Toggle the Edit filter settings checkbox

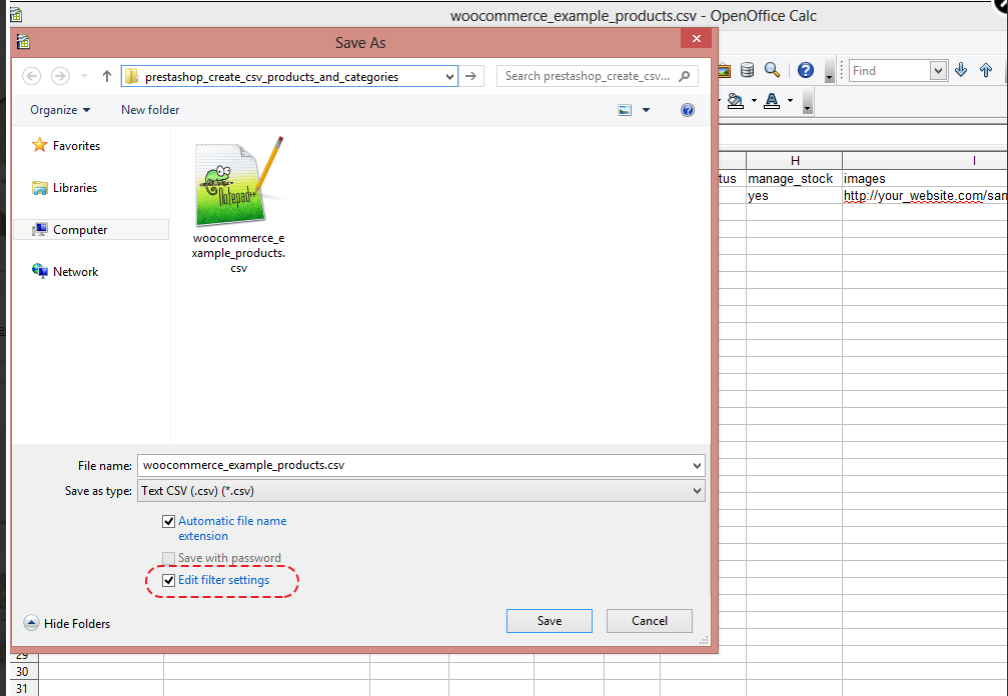pyautogui.click(x=168, y=580)
